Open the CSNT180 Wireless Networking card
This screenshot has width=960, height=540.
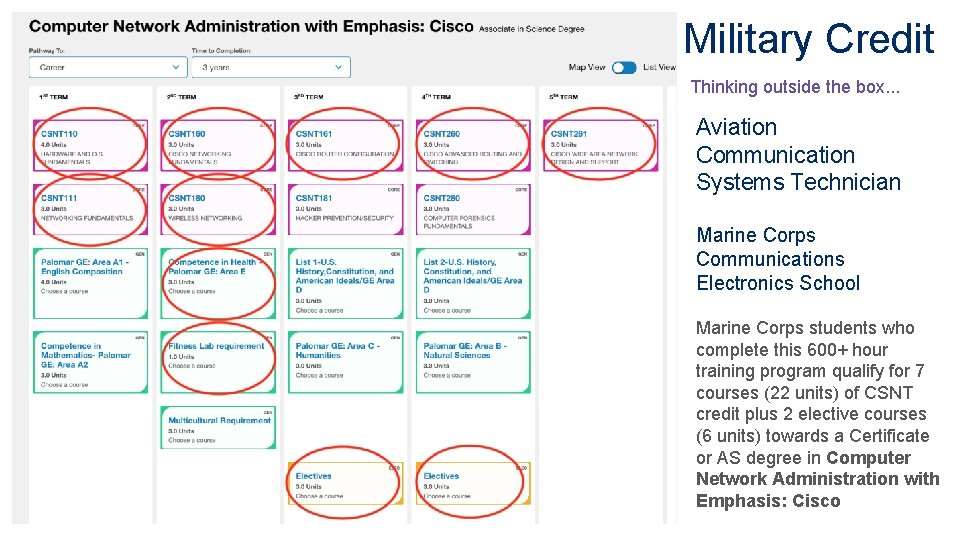[218, 209]
